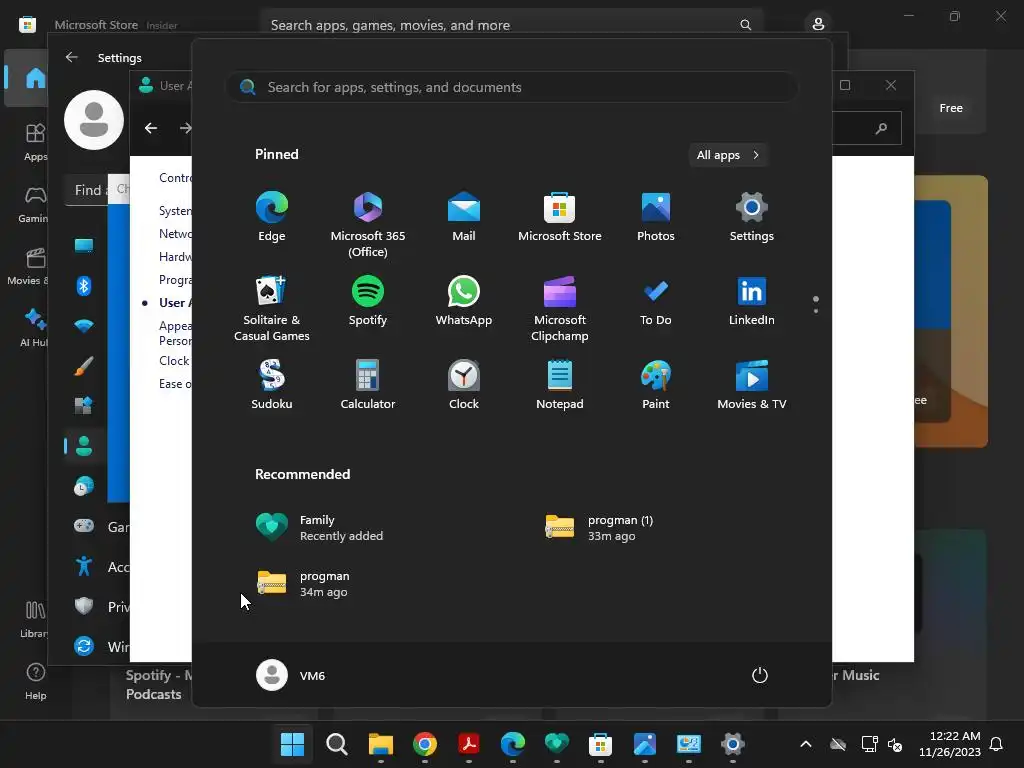The width and height of the screenshot is (1024, 768).
Task: Open Adobe Acrobat from the taskbar
Action: [x=468, y=744]
